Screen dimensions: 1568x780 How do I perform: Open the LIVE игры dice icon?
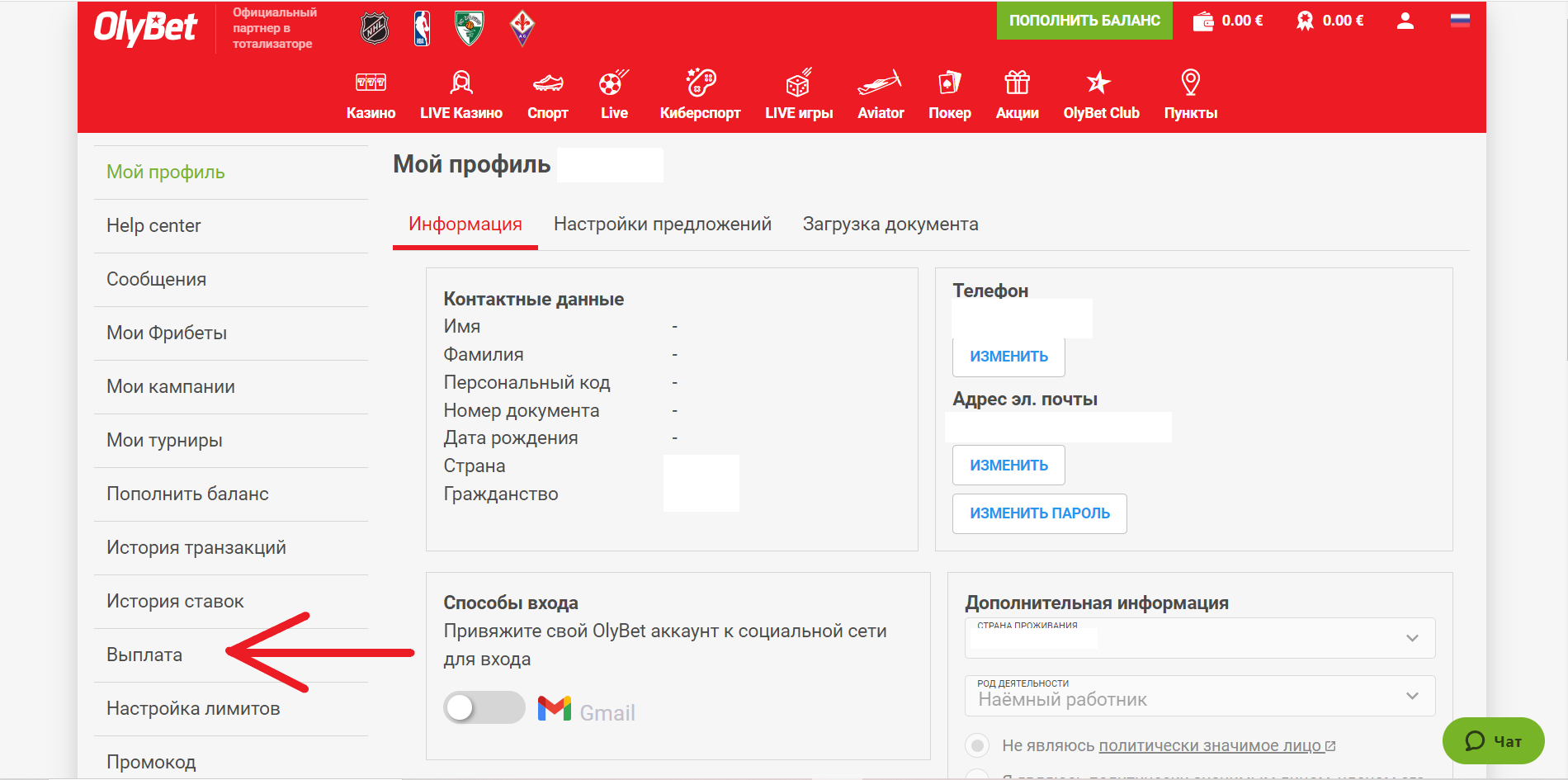[x=799, y=82]
